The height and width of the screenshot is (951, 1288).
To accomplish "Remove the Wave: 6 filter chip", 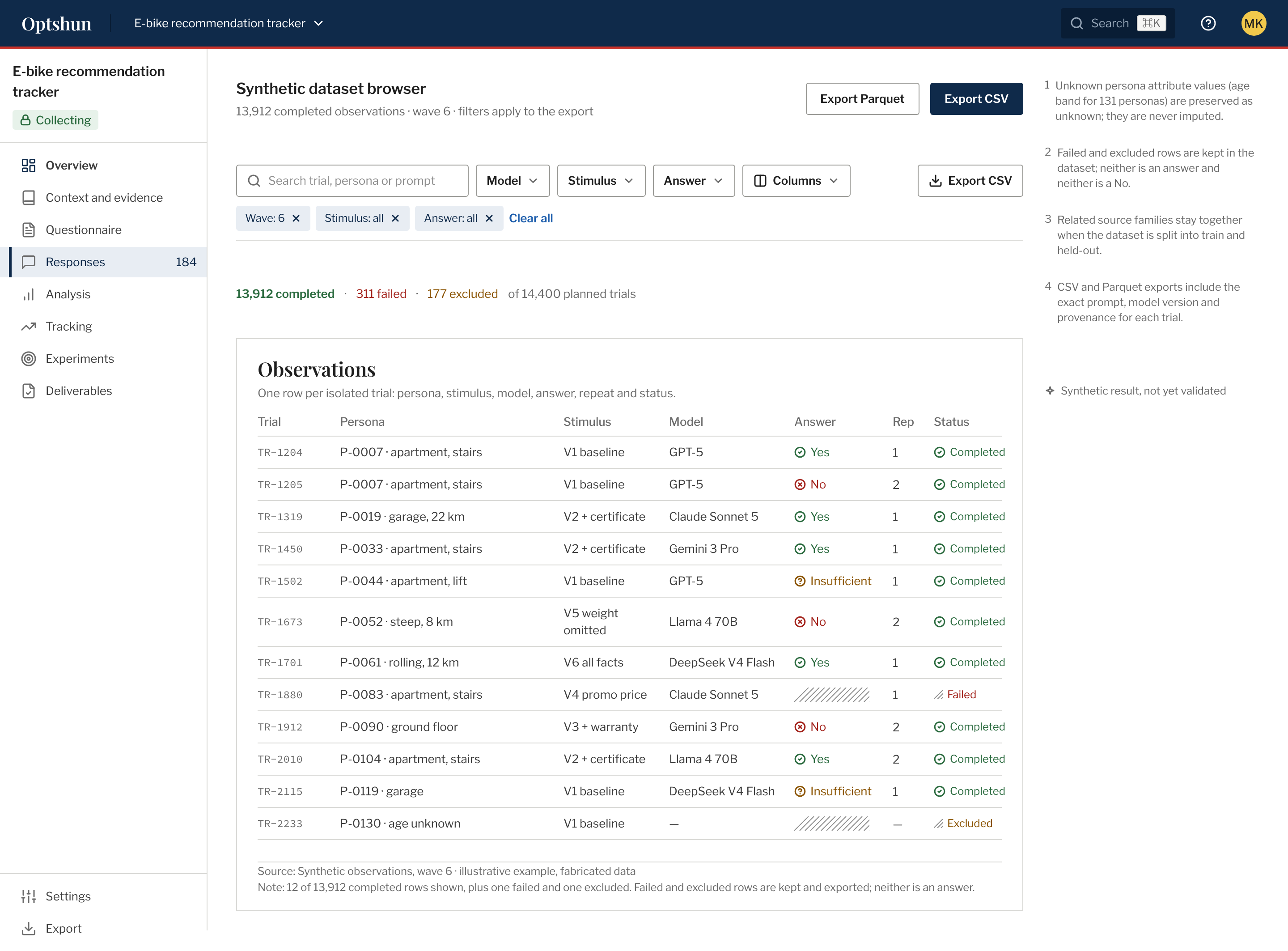I will (296, 219).
